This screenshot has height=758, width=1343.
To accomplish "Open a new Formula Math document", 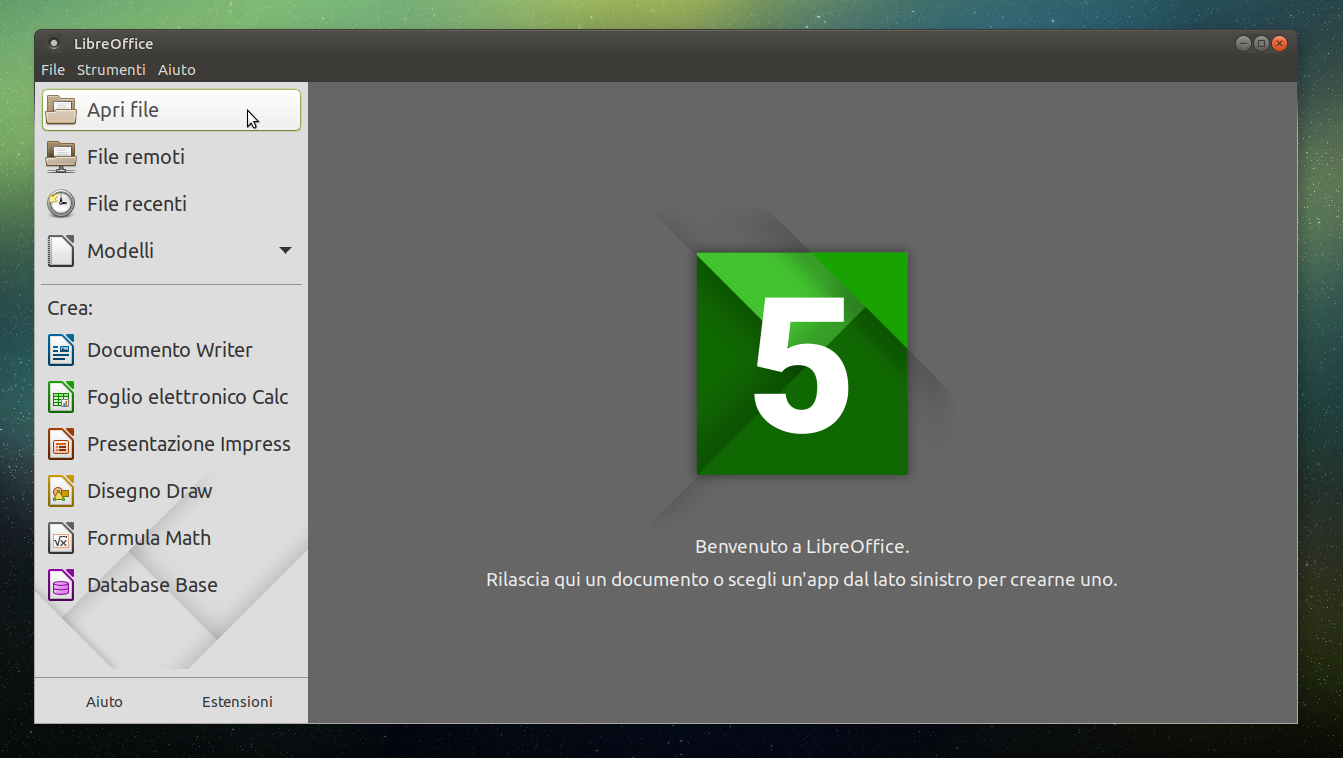I will coord(149,538).
